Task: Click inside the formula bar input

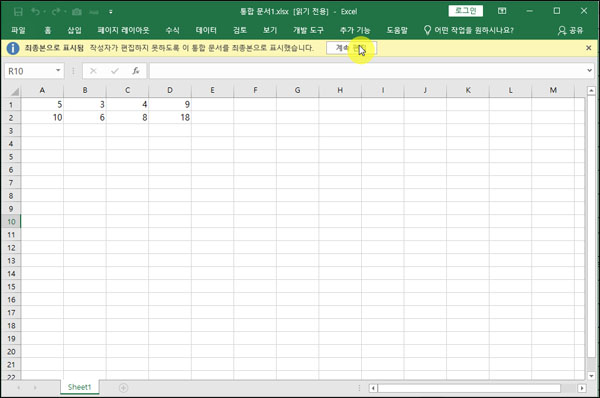Action: (x=367, y=71)
